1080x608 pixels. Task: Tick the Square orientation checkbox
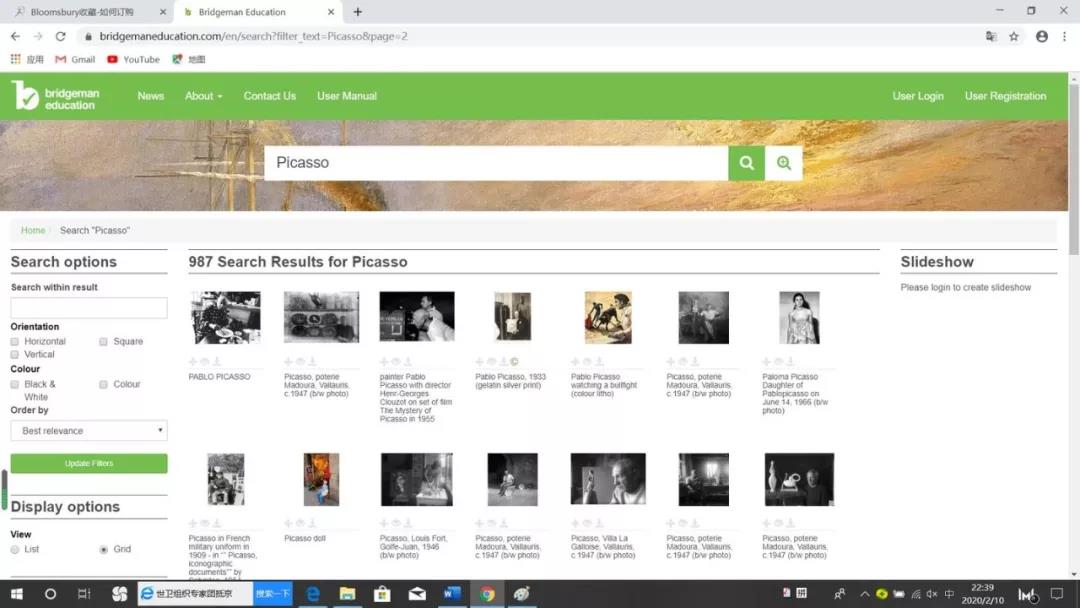click(104, 341)
